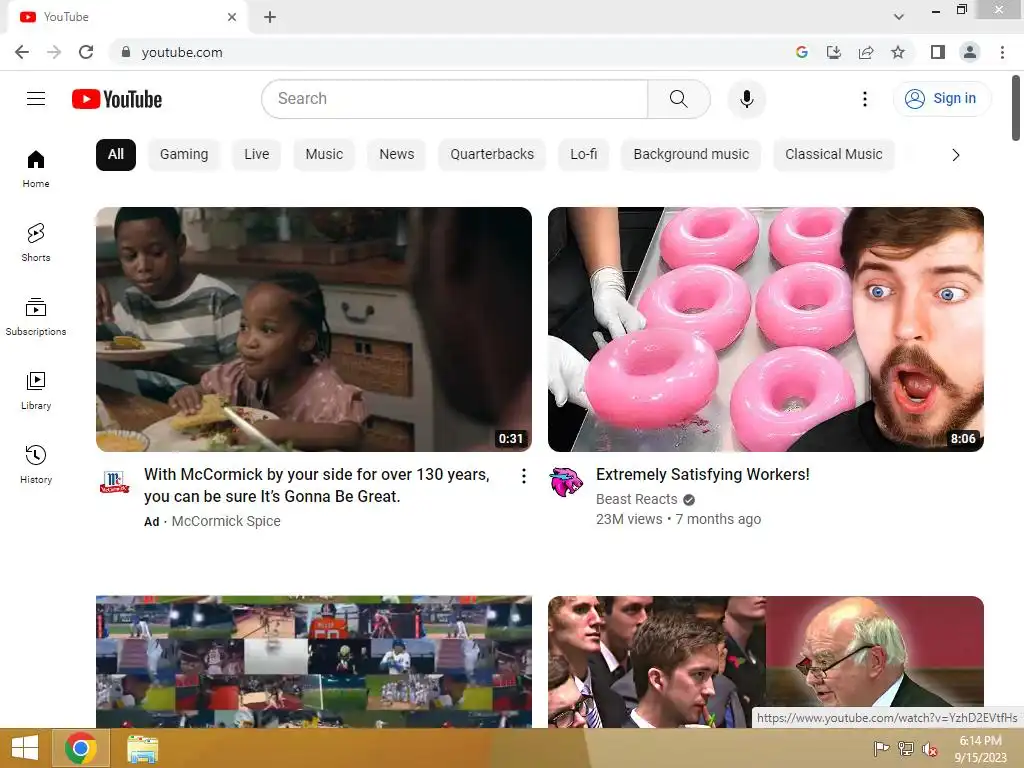1024x768 pixels.
Task: Open Action Center flag icon
Action: [881, 749]
